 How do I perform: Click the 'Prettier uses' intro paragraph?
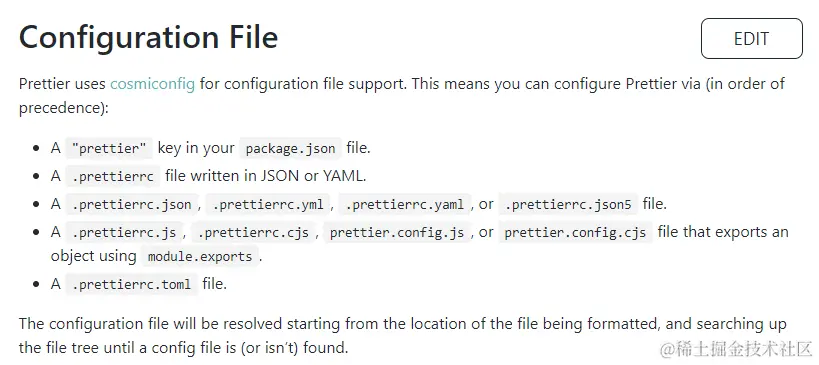pyautogui.click(x=401, y=96)
